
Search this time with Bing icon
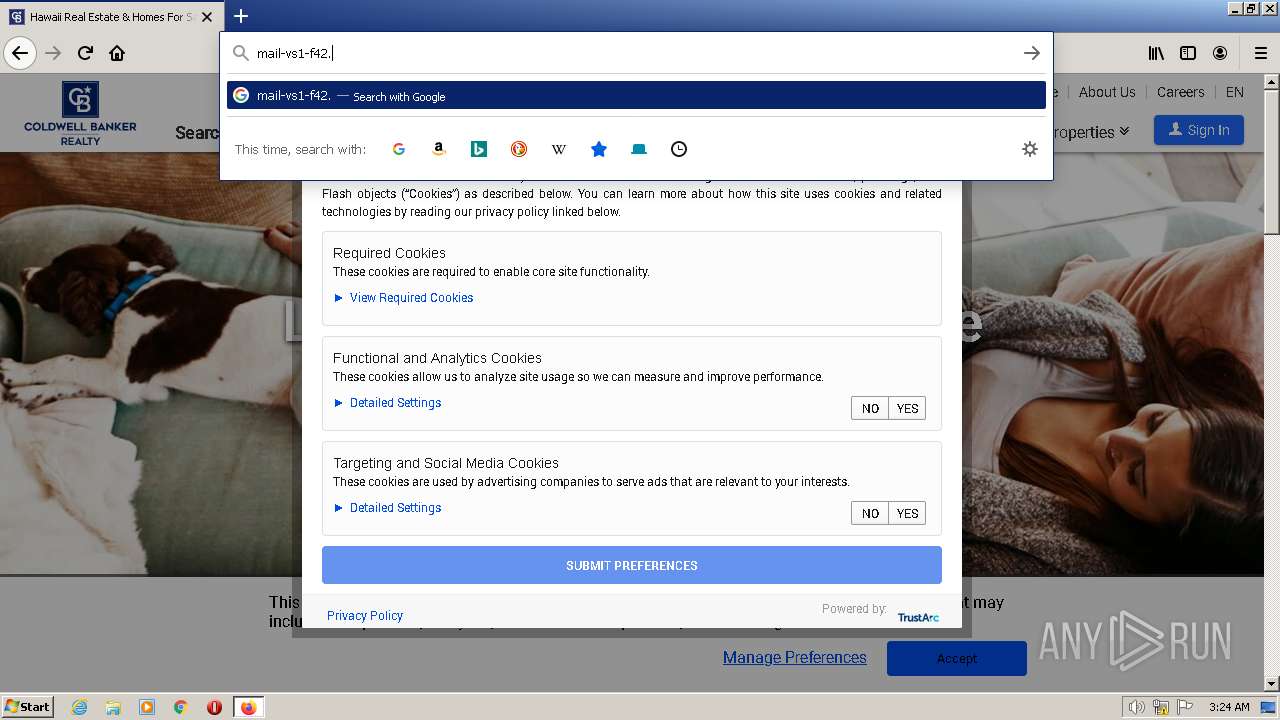pos(479,149)
